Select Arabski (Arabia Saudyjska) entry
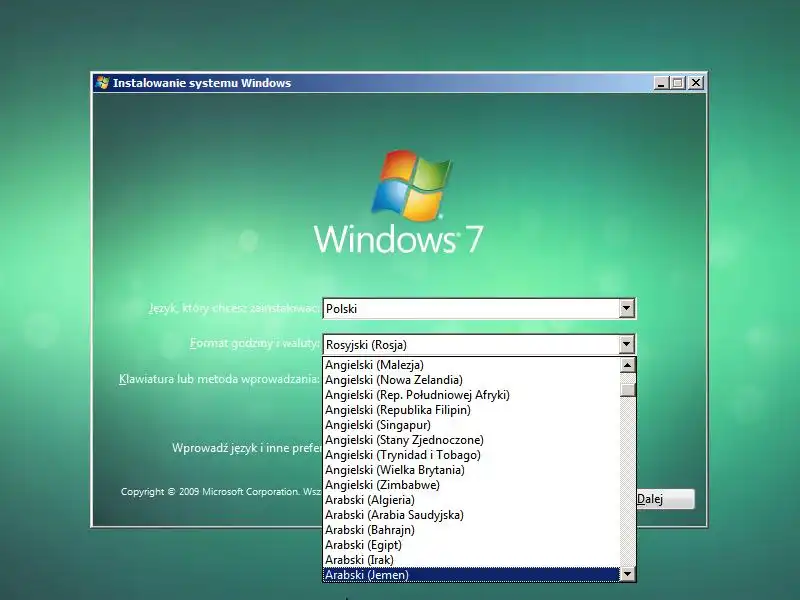The height and width of the screenshot is (600, 800). click(471, 515)
